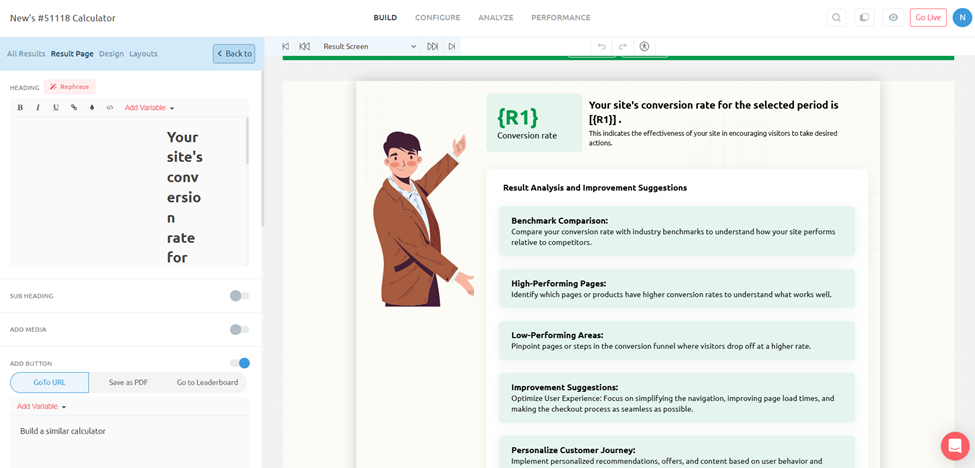Open preview with the eye icon
The height and width of the screenshot is (468, 975).
[893, 18]
